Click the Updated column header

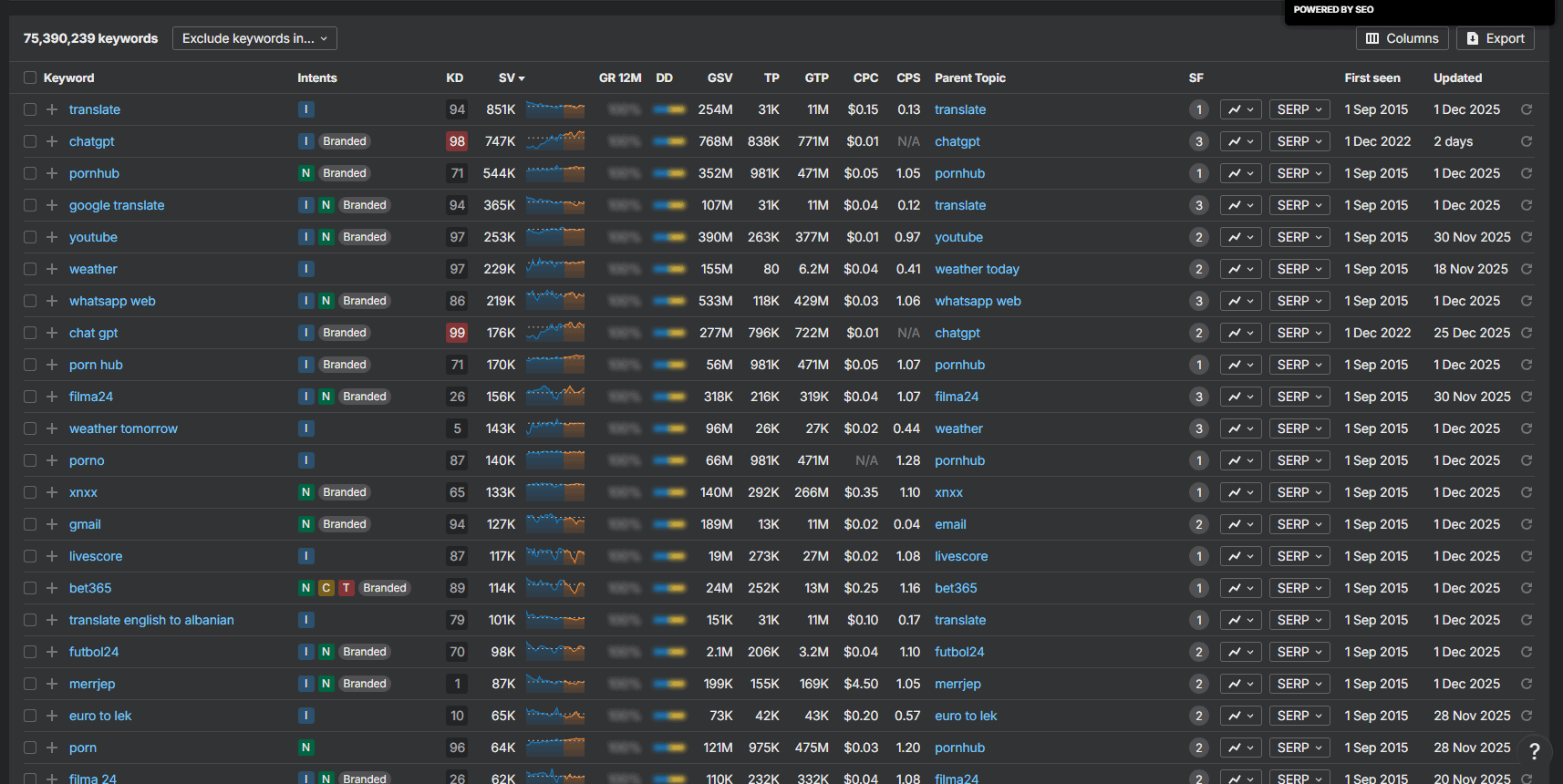[1457, 77]
